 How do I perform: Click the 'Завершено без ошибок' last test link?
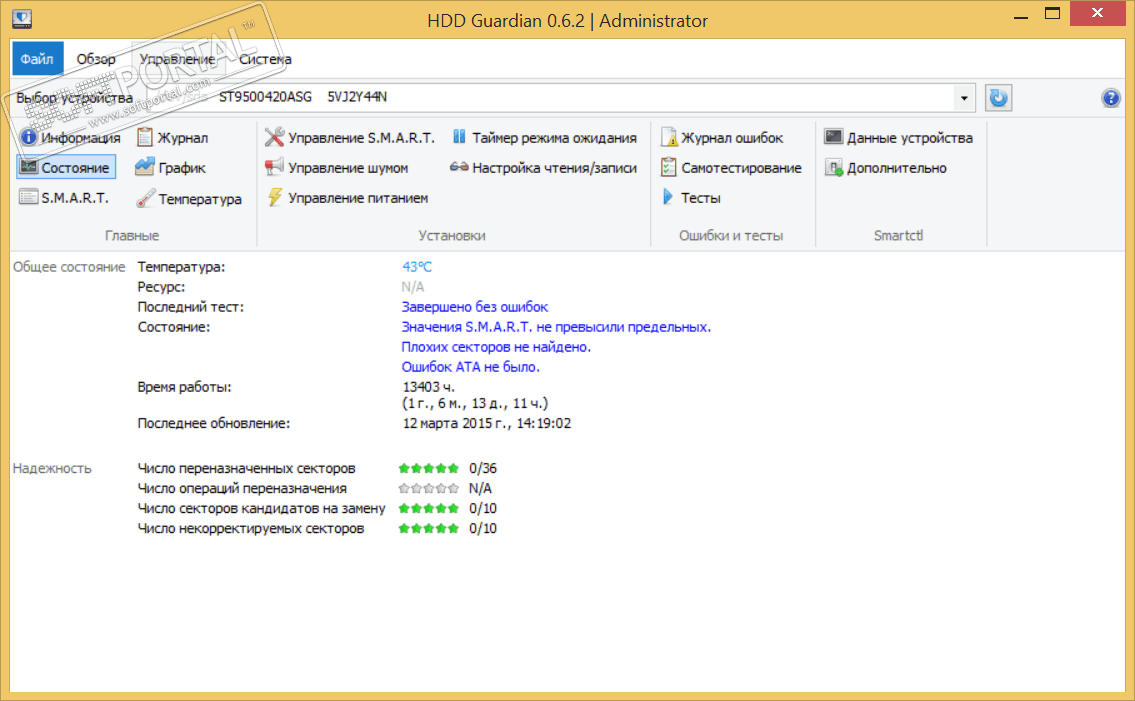(x=475, y=306)
